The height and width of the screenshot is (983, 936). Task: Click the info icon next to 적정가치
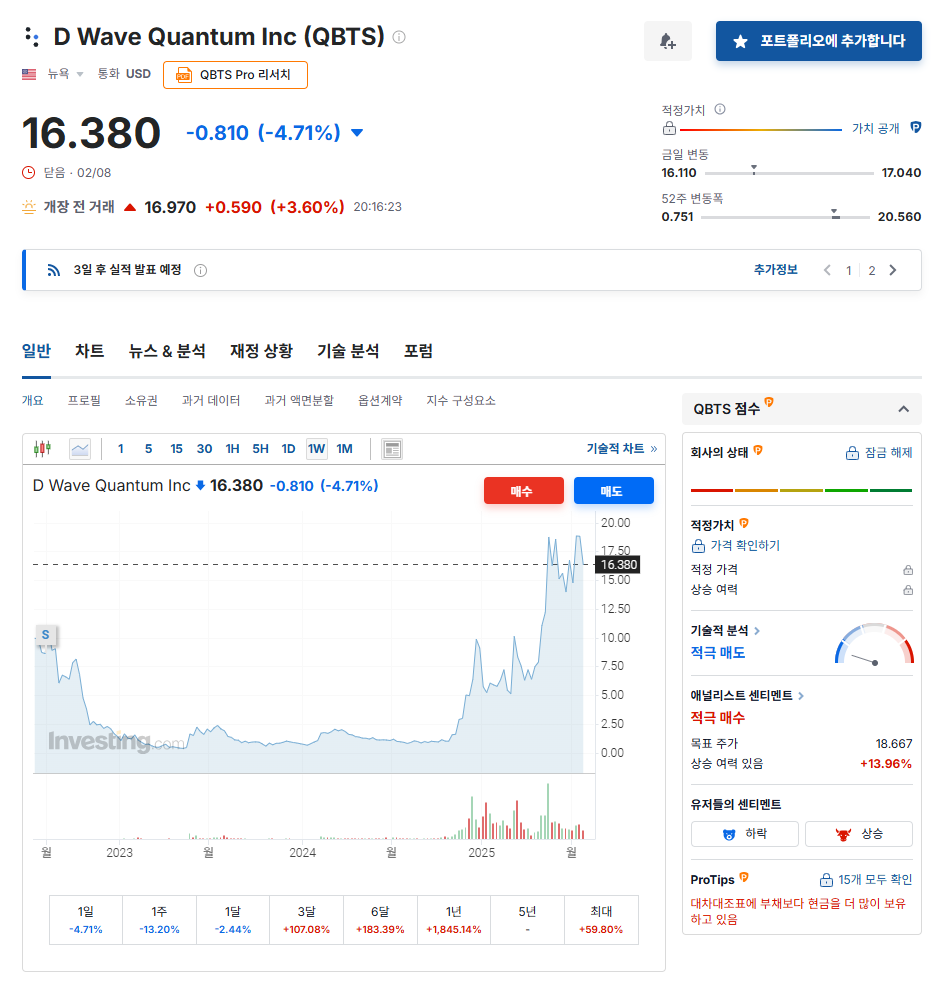pos(720,109)
